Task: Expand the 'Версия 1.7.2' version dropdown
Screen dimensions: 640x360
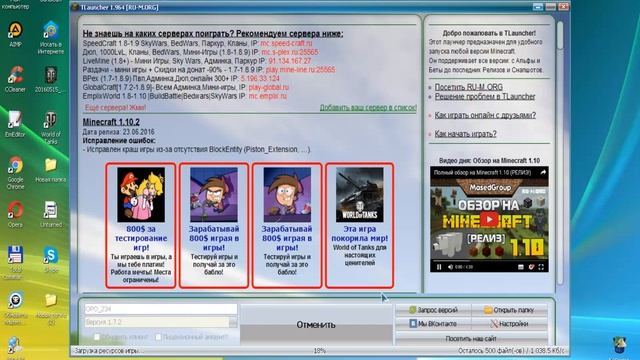Action: click(x=233, y=322)
